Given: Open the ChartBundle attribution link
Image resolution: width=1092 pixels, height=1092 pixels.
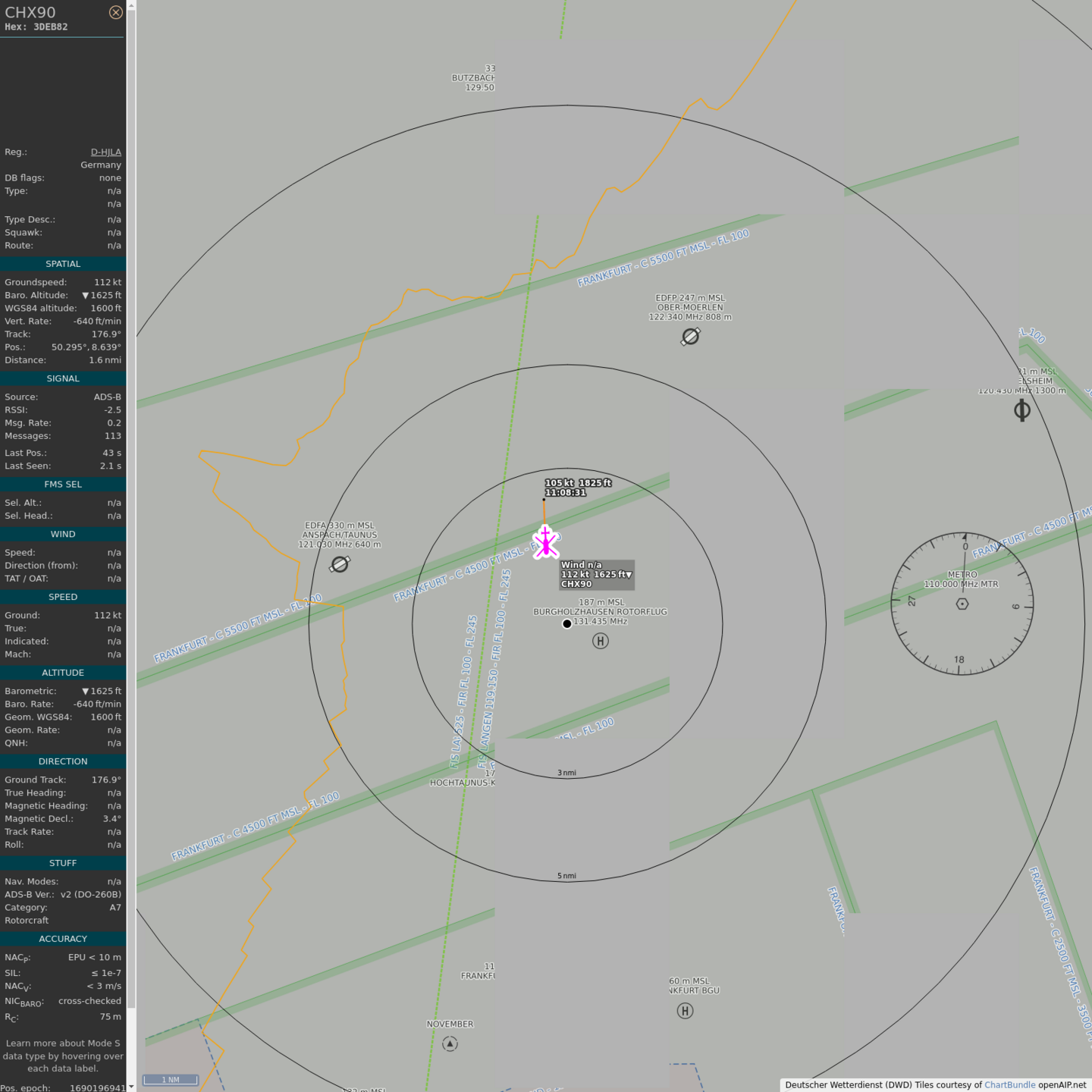Looking at the screenshot, I should point(1009,1085).
